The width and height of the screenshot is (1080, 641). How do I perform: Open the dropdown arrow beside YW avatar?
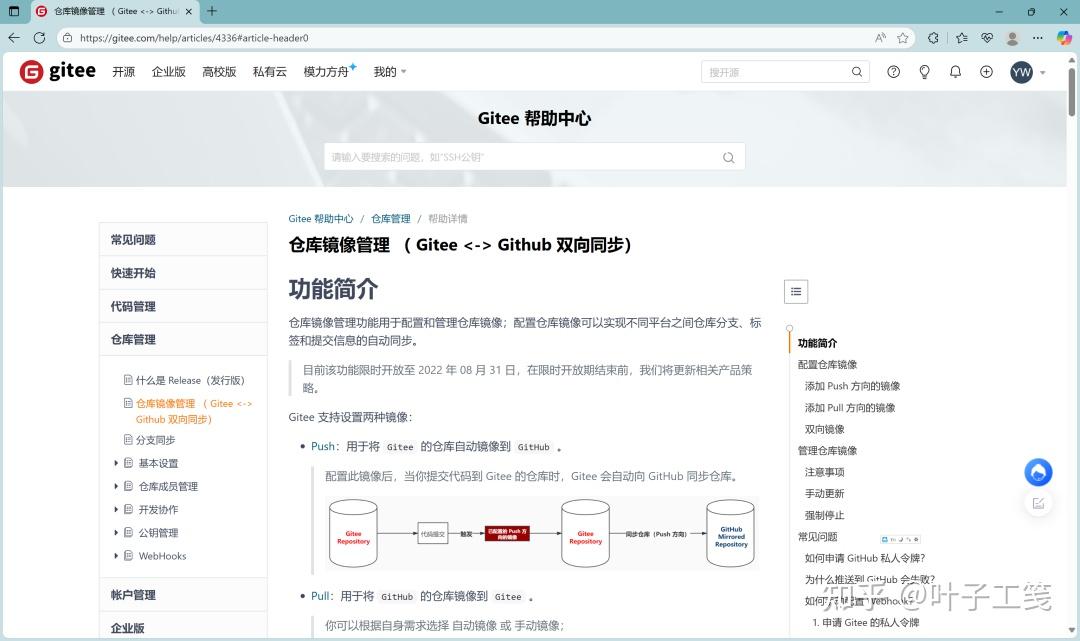point(1043,72)
